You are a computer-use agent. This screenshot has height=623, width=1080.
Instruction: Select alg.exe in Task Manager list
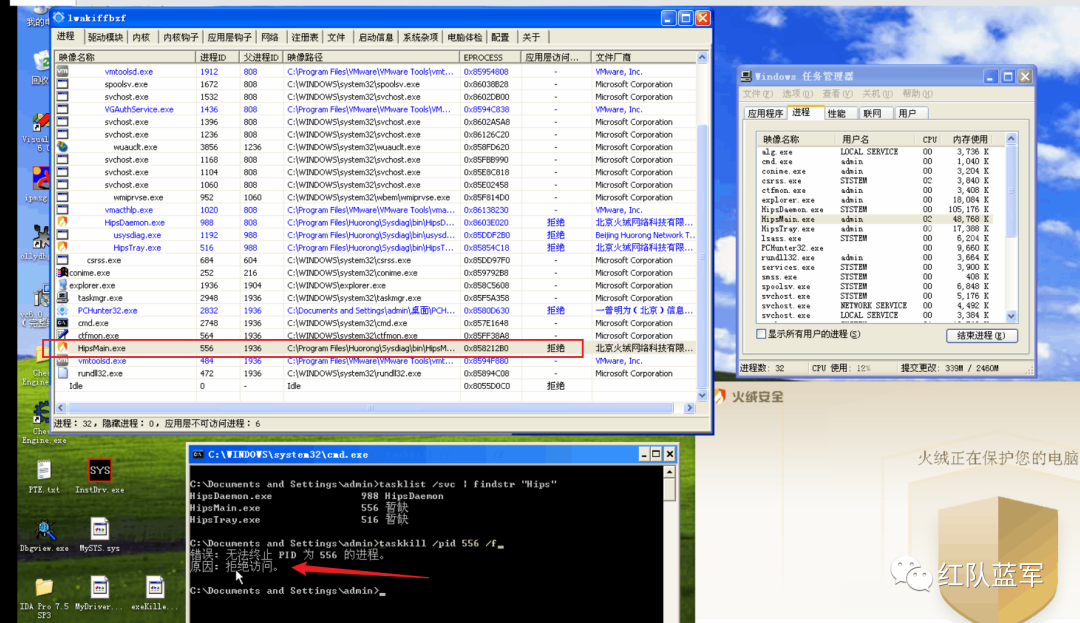point(880,151)
